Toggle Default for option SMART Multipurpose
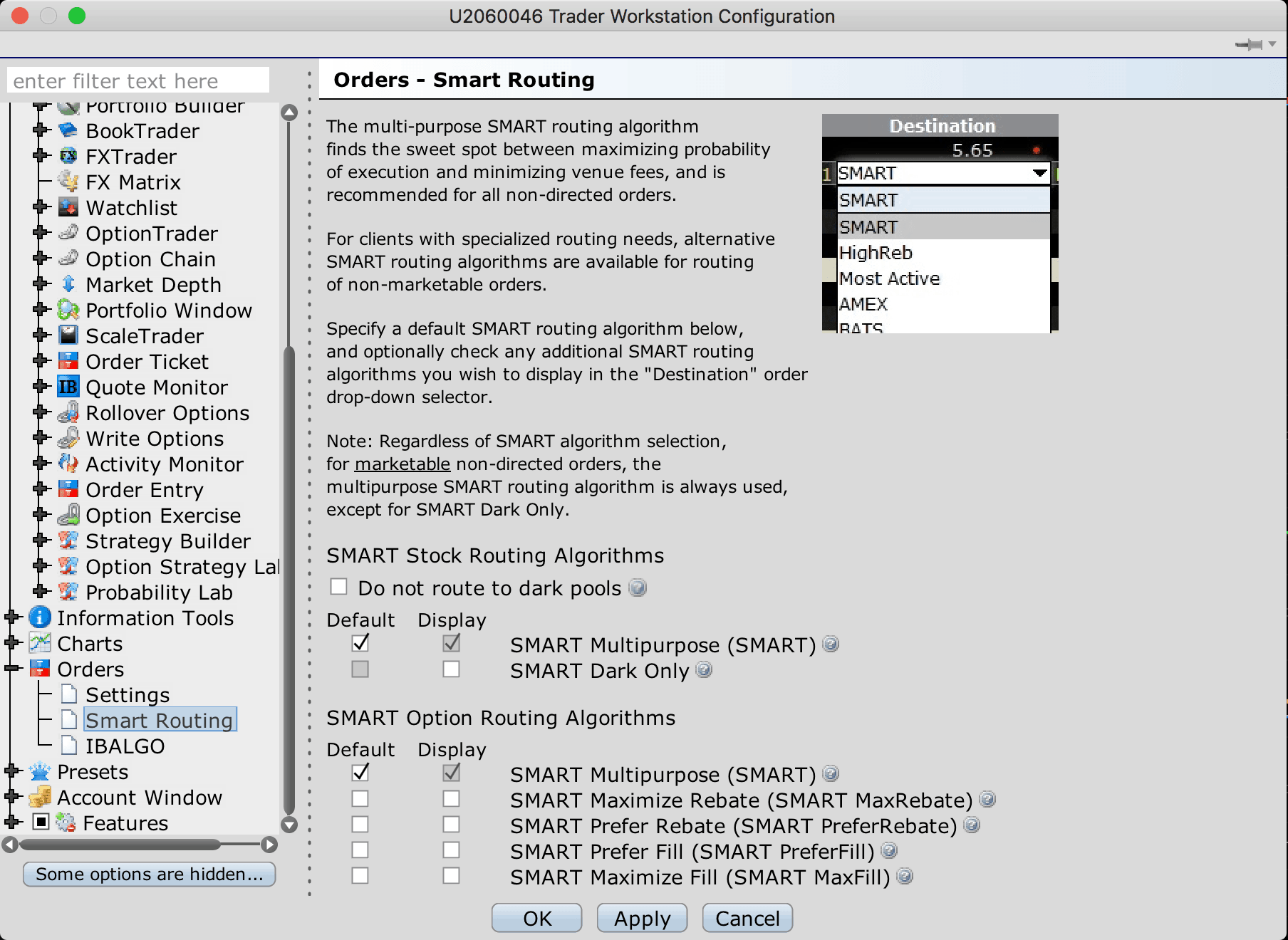This screenshot has height=940, width=1288. click(x=360, y=773)
